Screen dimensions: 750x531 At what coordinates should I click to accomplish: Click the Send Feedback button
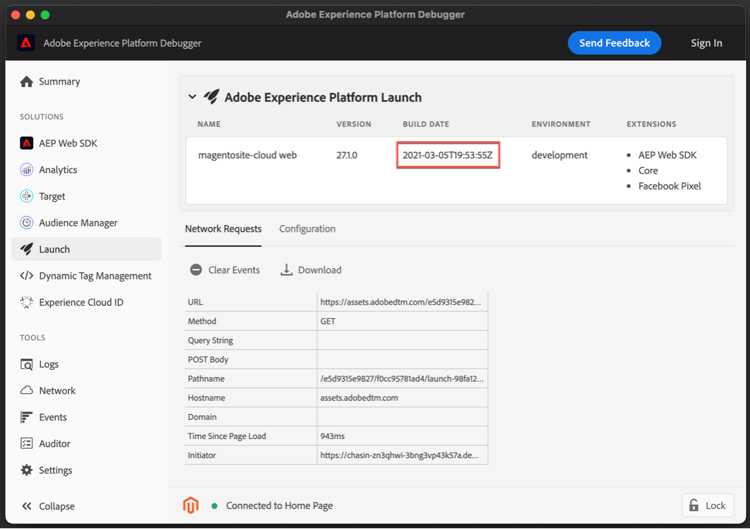click(x=614, y=43)
